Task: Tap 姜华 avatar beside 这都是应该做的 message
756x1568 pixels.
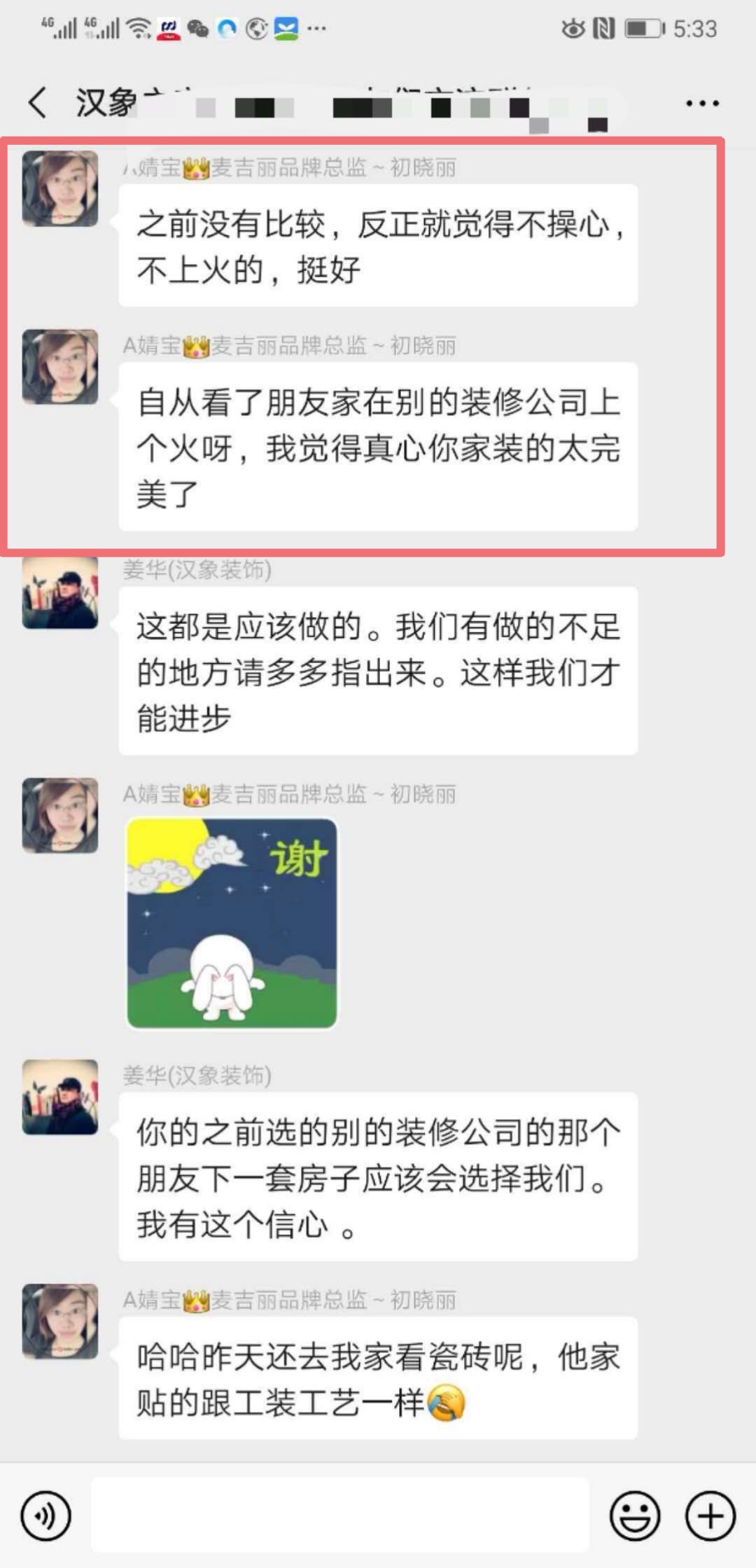Action: [x=60, y=592]
